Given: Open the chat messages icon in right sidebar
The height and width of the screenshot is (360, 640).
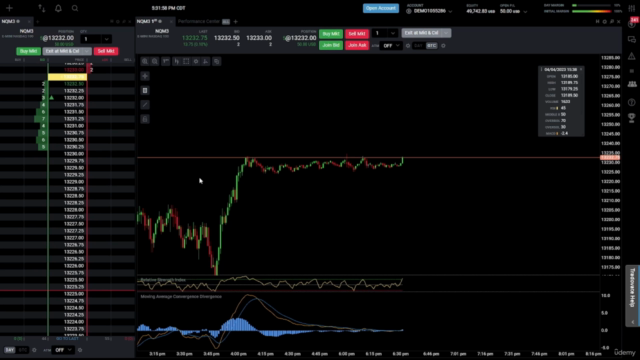Looking at the screenshot, I should click(x=632, y=40).
